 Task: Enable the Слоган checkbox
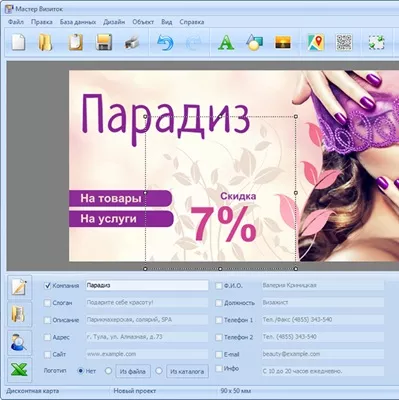(48, 303)
